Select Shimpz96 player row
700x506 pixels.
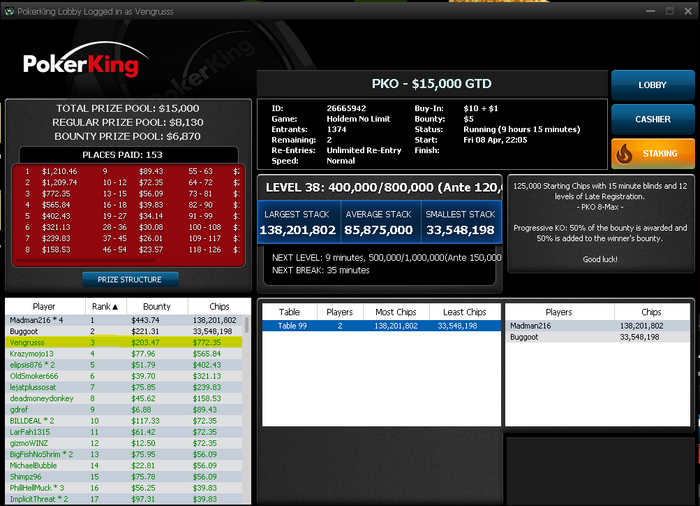click(124, 477)
